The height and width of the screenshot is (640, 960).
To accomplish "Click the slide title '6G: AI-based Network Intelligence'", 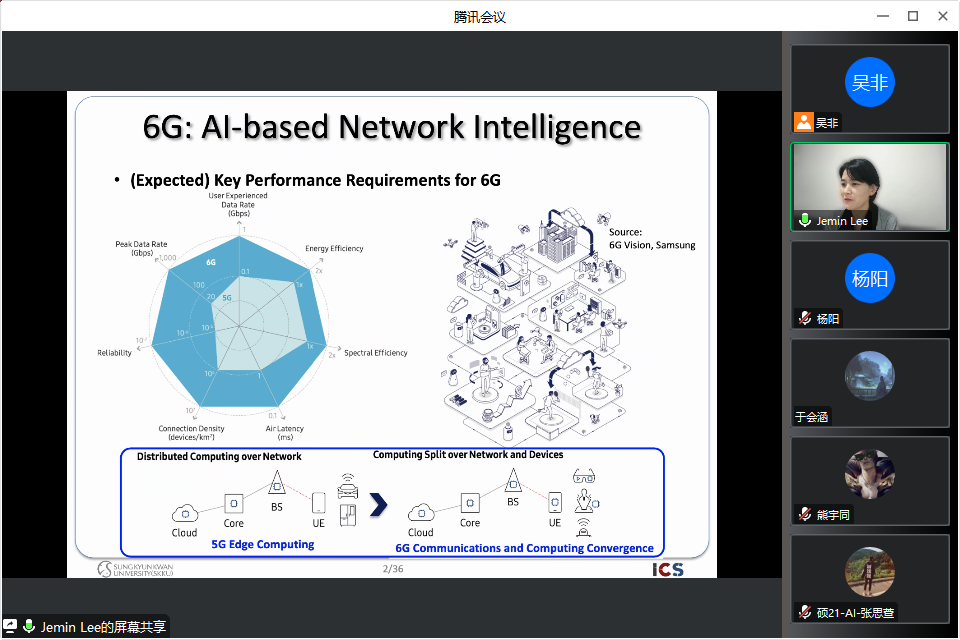I will click(392, 127).
